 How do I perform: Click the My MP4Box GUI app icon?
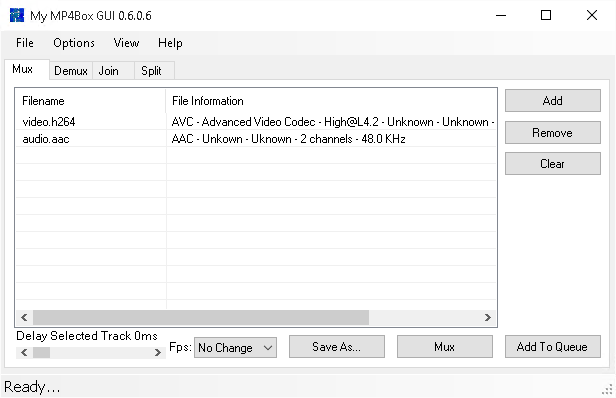pyautogui.click(x=17, y=15)
